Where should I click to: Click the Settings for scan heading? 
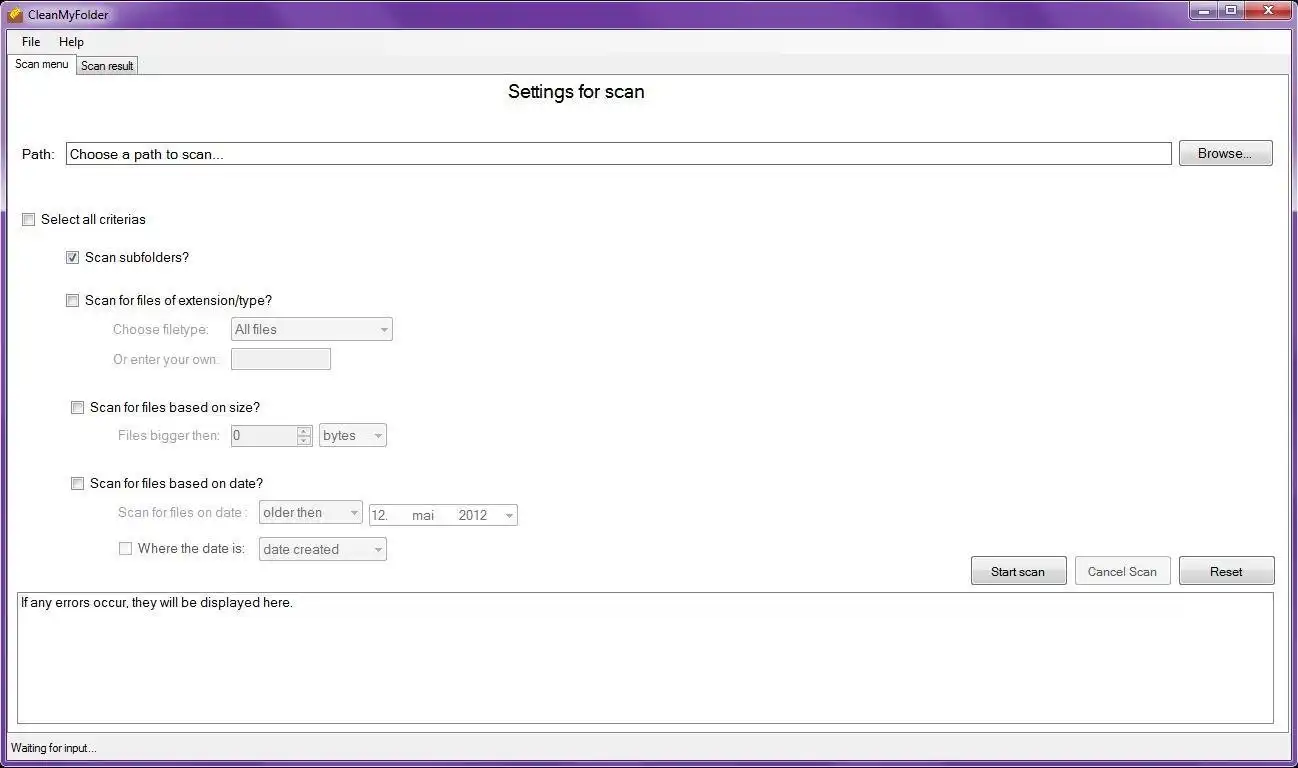click(576, 92)
